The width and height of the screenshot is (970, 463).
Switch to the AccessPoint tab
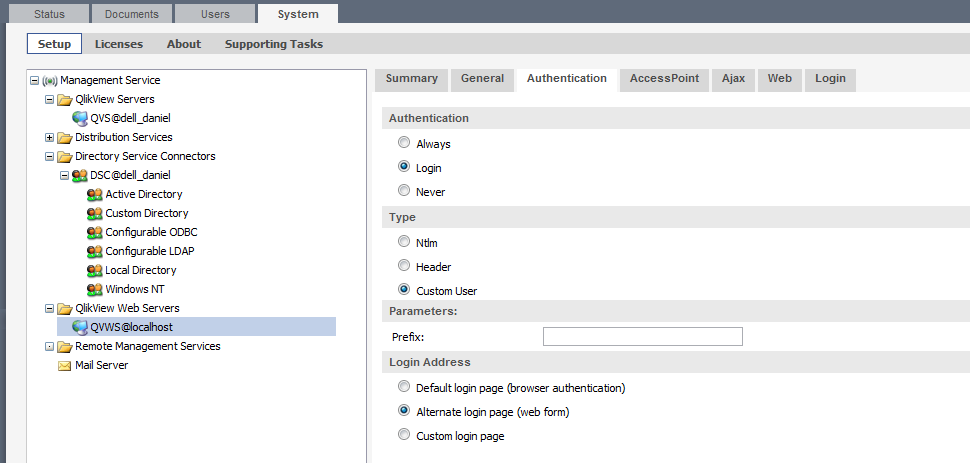point(664,79)
